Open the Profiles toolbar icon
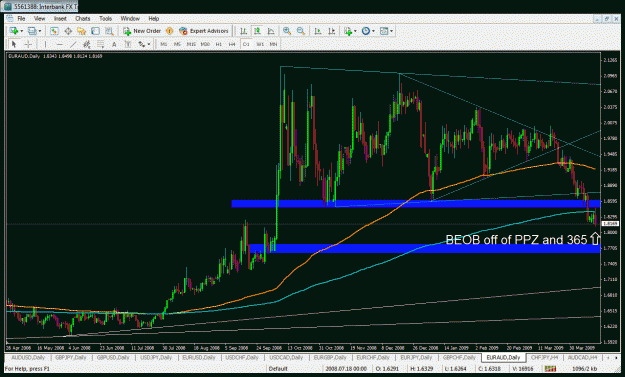Viewport: 625px width, 377px height. (32, 31)
